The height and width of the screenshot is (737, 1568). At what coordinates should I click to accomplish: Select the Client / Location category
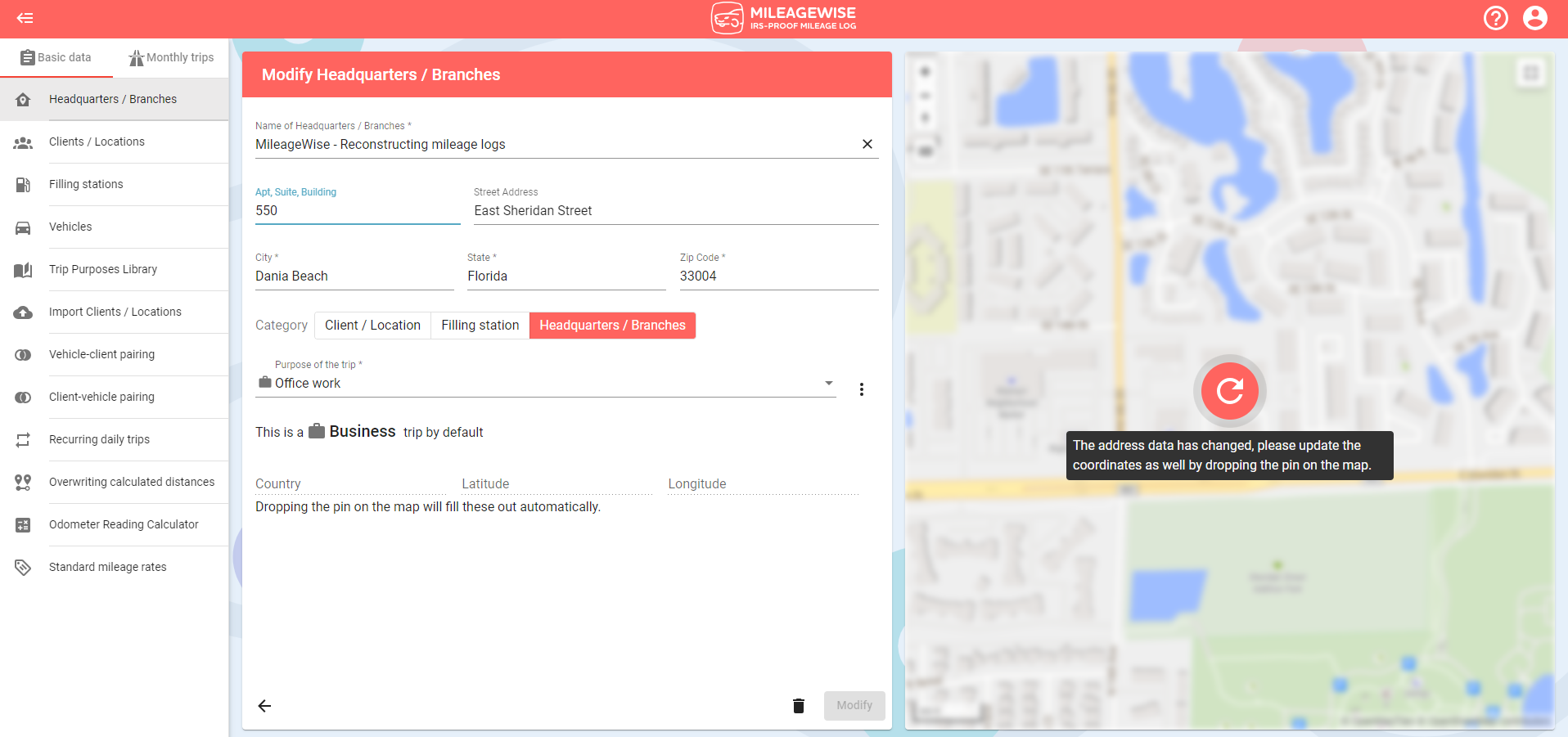[372, 326]
